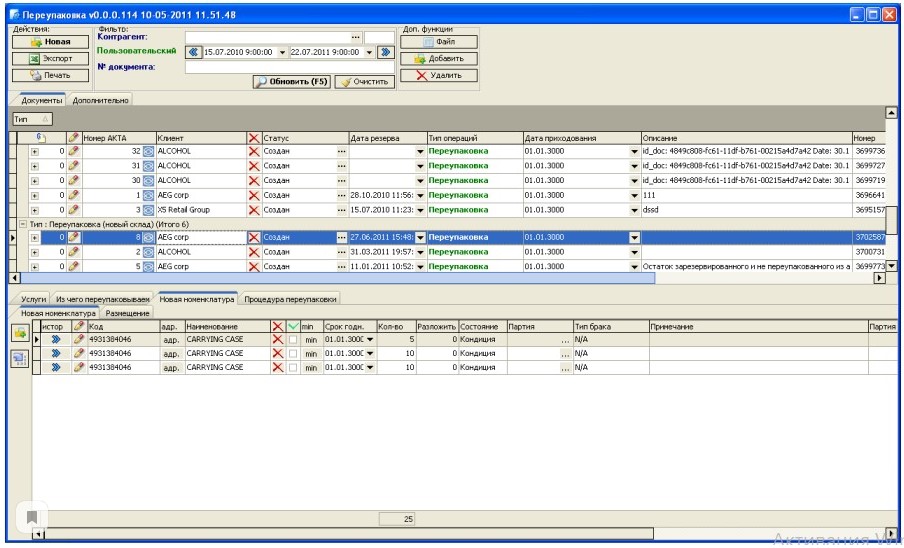The image size is (904, 548).
Task: Tick the checkbox in third CARRYING CASE row
Action: pyautogui.click(x=293, y=368)
